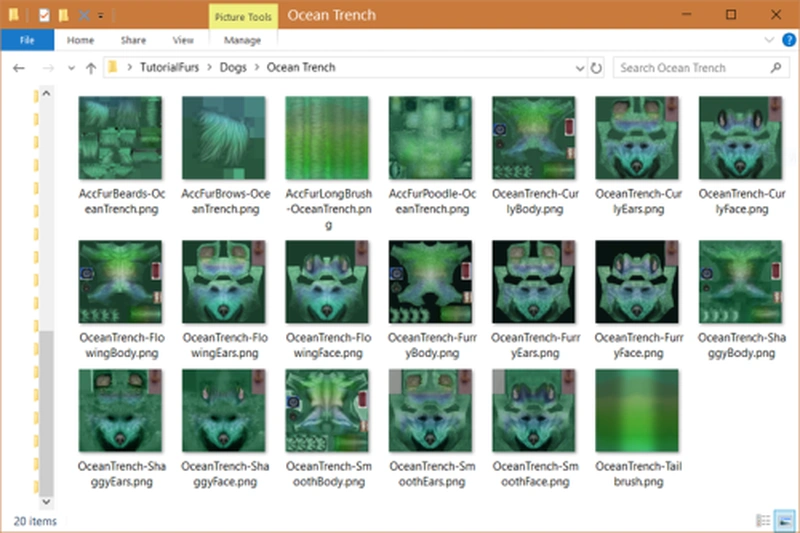Select the OceanTrench-FlowingFace.png thumbnail
The image size is (800, 533).
(327, 282)
